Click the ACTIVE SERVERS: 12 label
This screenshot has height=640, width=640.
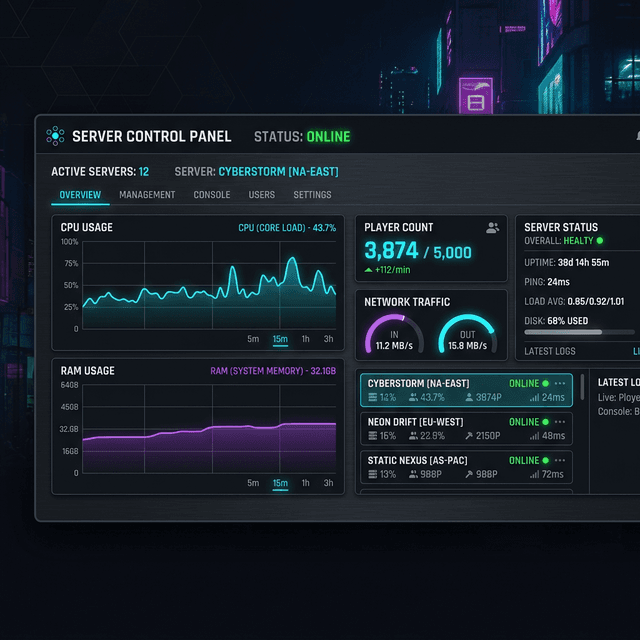point(100,172)
